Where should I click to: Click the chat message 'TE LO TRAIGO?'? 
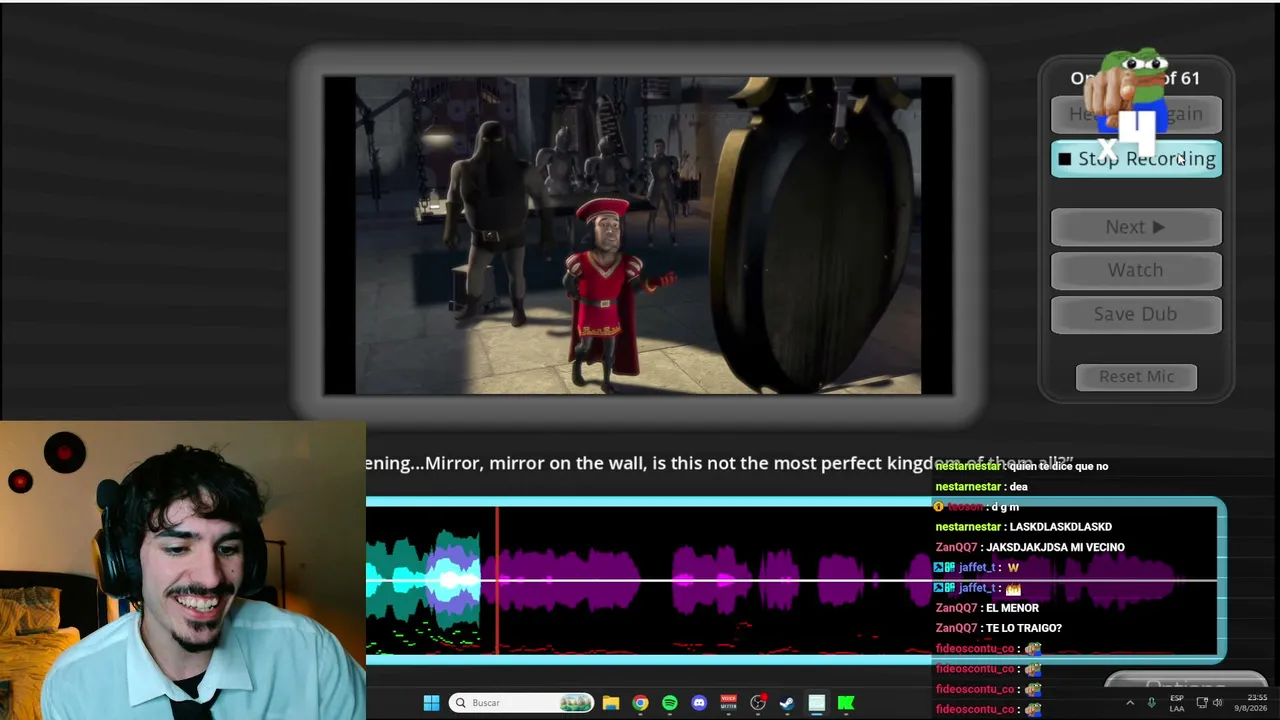1023,628
